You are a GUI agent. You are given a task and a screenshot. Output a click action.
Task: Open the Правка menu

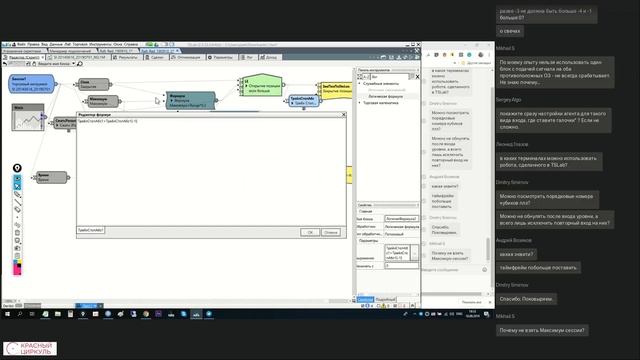33,44
